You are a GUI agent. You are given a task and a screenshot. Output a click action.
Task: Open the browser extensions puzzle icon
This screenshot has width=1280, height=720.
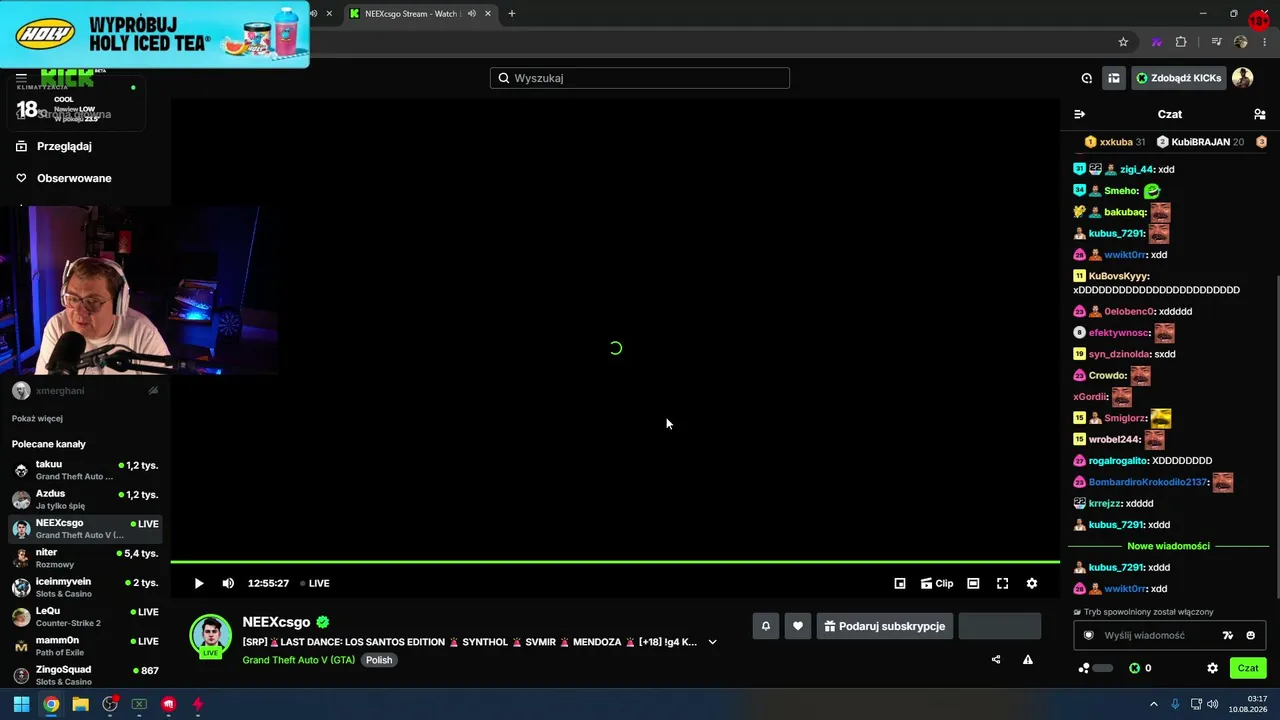pyautogui.click(x=1181, y=42)
